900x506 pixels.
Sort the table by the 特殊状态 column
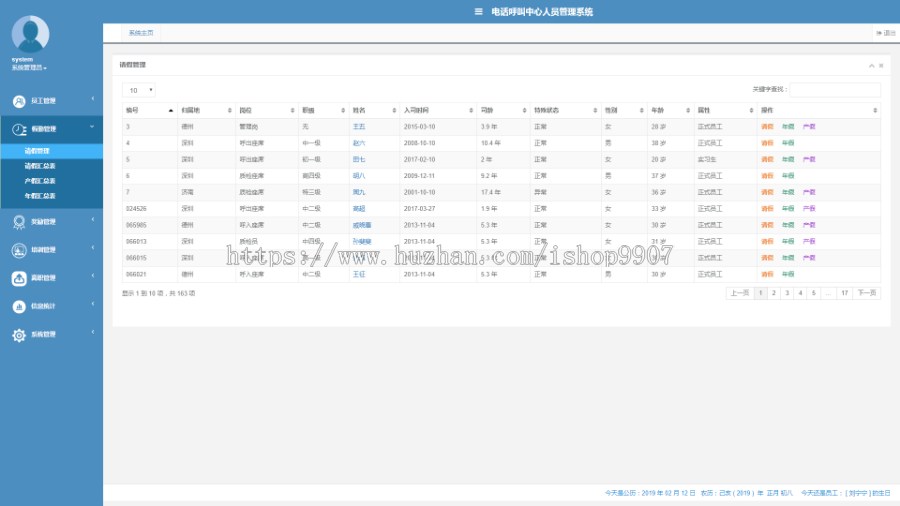coord(565,110)
